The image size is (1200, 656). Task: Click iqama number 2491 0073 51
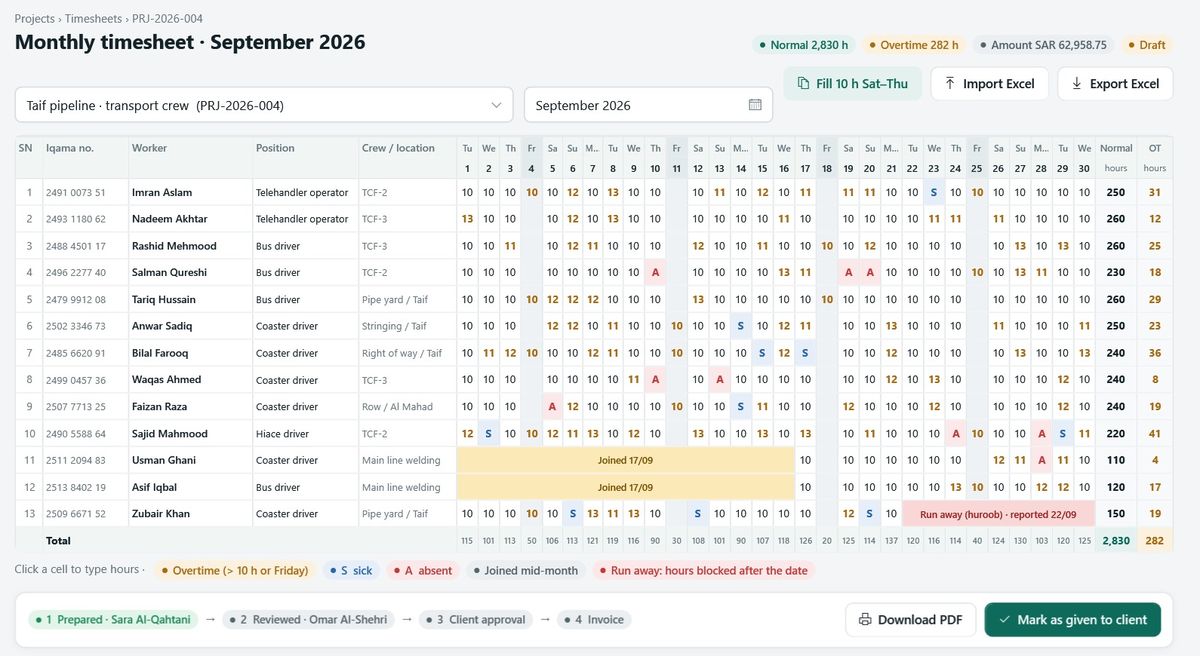click(x=75, y=192)
